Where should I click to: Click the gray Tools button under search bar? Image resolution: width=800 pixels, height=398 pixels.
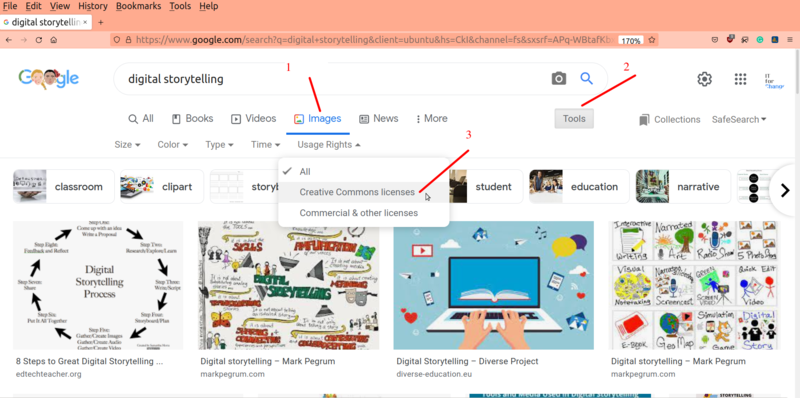[x=574, y=119]
